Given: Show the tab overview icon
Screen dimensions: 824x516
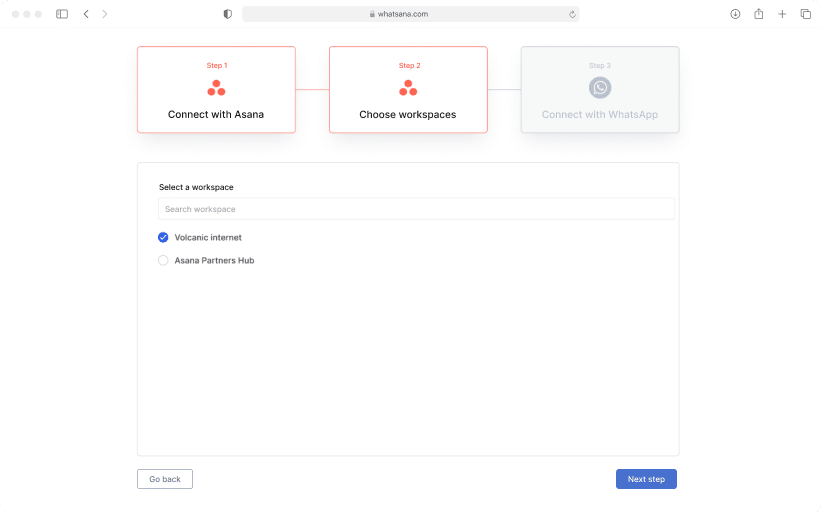Looking at the screenshot, I should pos(805,14).
